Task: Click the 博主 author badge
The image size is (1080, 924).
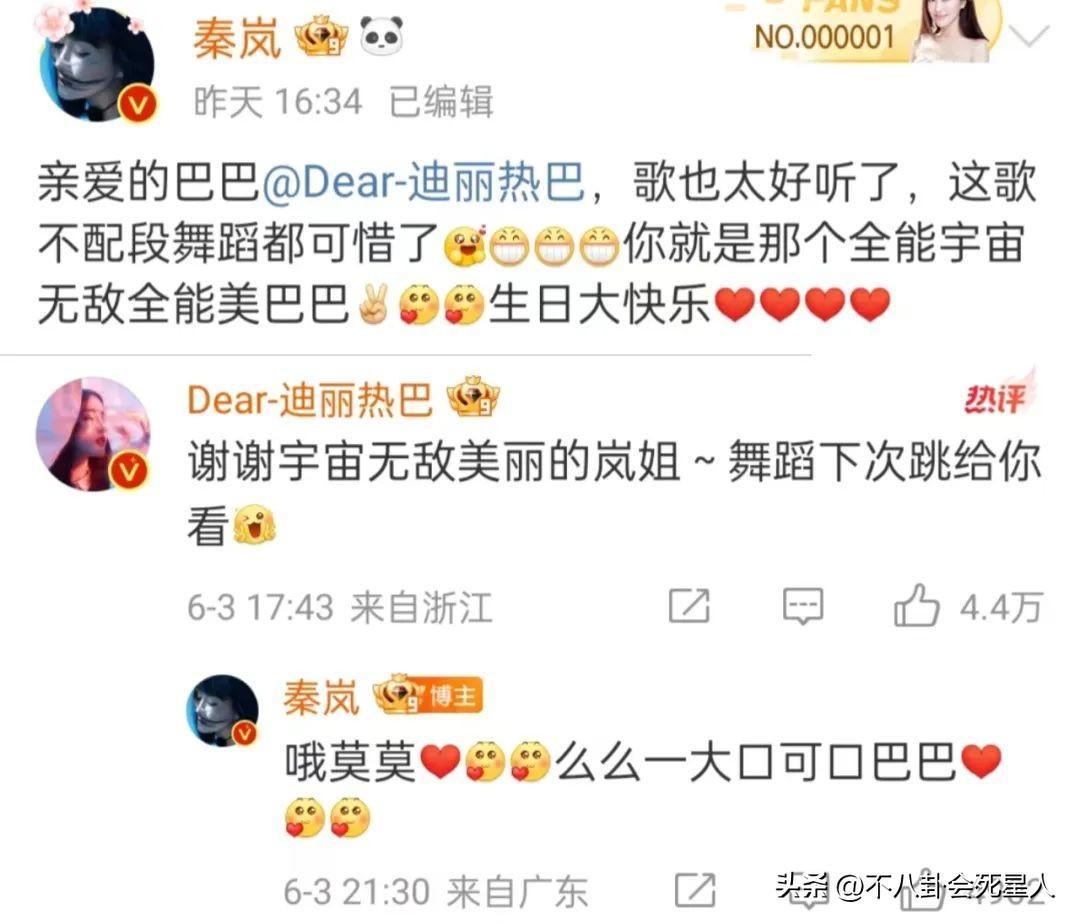Action: click(452, 697)
